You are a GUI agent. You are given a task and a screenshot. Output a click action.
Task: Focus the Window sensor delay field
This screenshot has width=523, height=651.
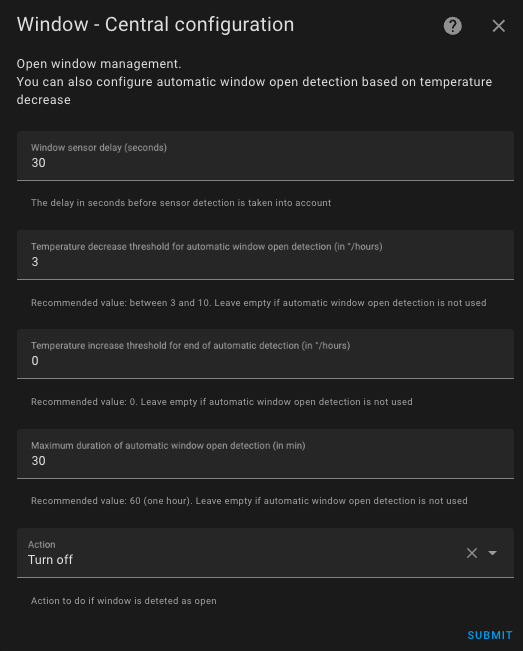point(265,156)
